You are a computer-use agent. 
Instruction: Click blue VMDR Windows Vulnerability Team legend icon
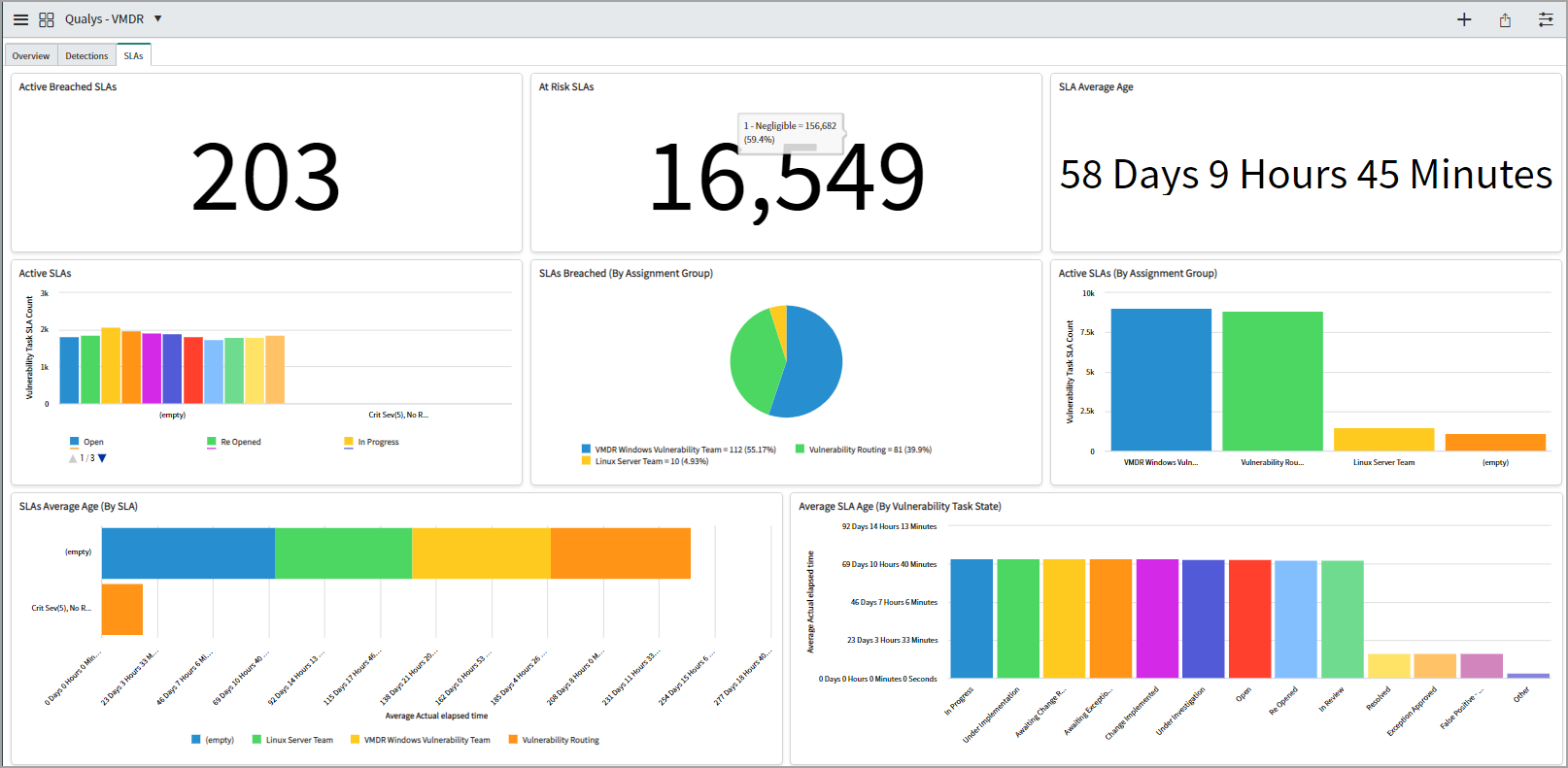tap(586, 450)
